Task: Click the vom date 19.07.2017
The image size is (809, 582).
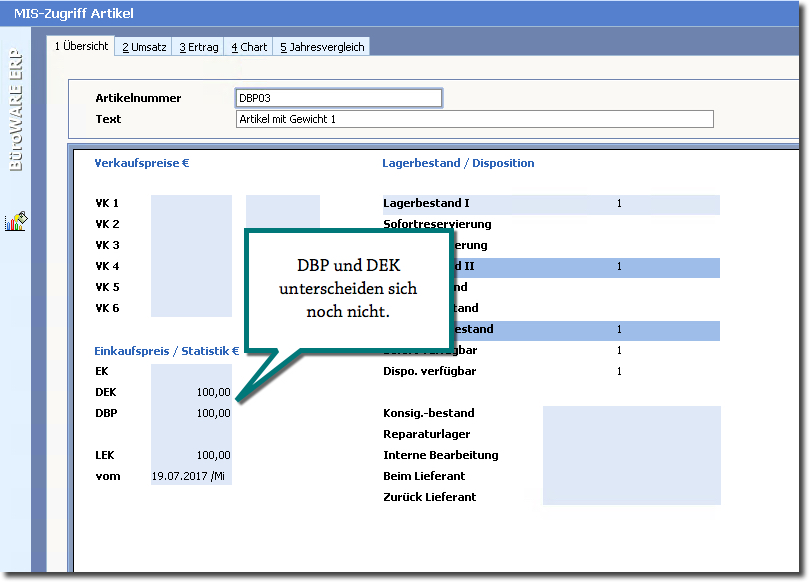Action: pyautogui.click(x=188, y=476)
